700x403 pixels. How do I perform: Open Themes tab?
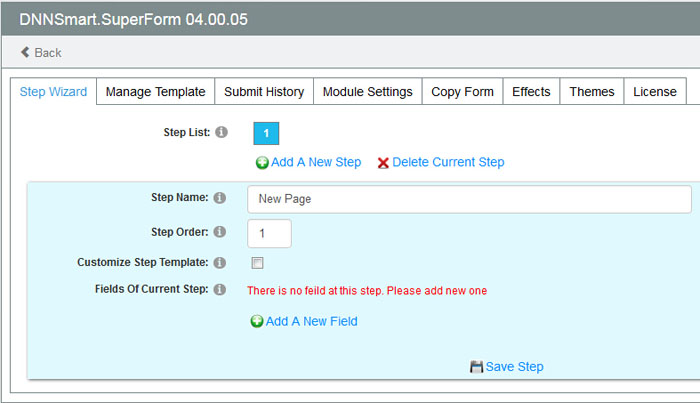[592, 91]
